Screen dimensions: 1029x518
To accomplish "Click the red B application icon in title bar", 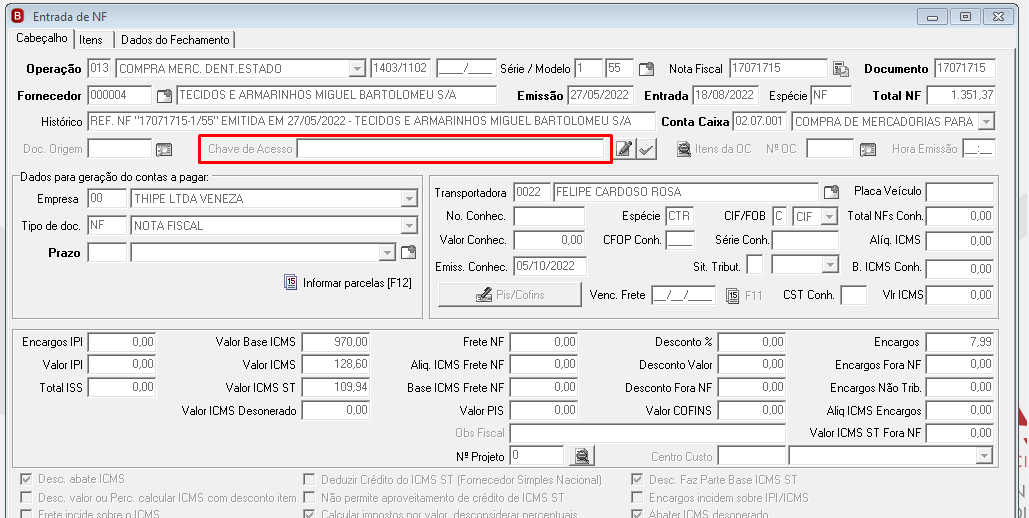I will click(18, 16).
